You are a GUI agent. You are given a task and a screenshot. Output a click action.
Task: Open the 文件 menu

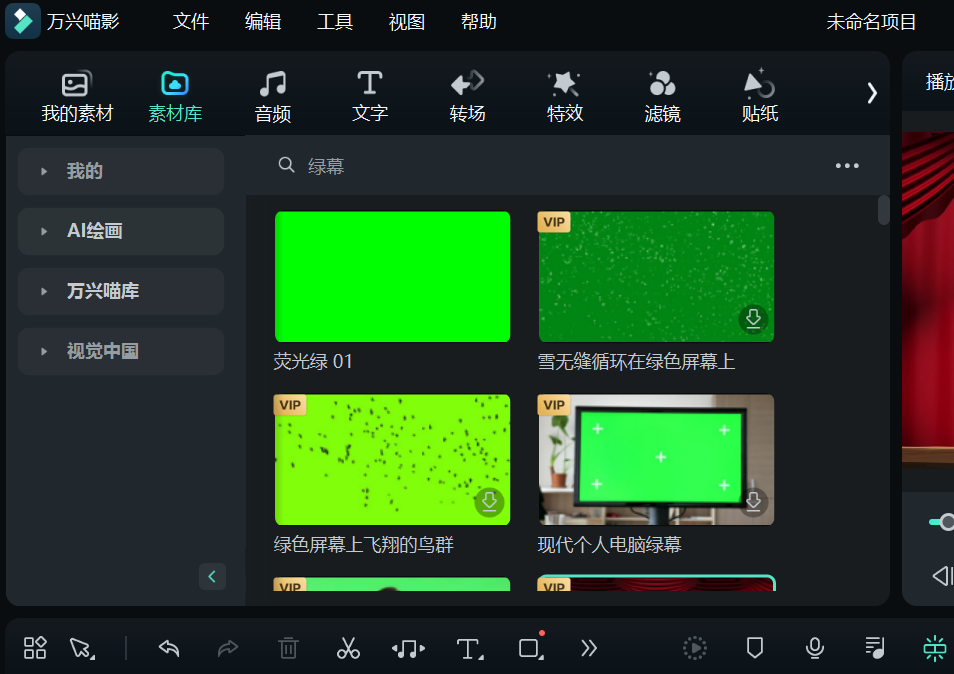coord(191,21)
